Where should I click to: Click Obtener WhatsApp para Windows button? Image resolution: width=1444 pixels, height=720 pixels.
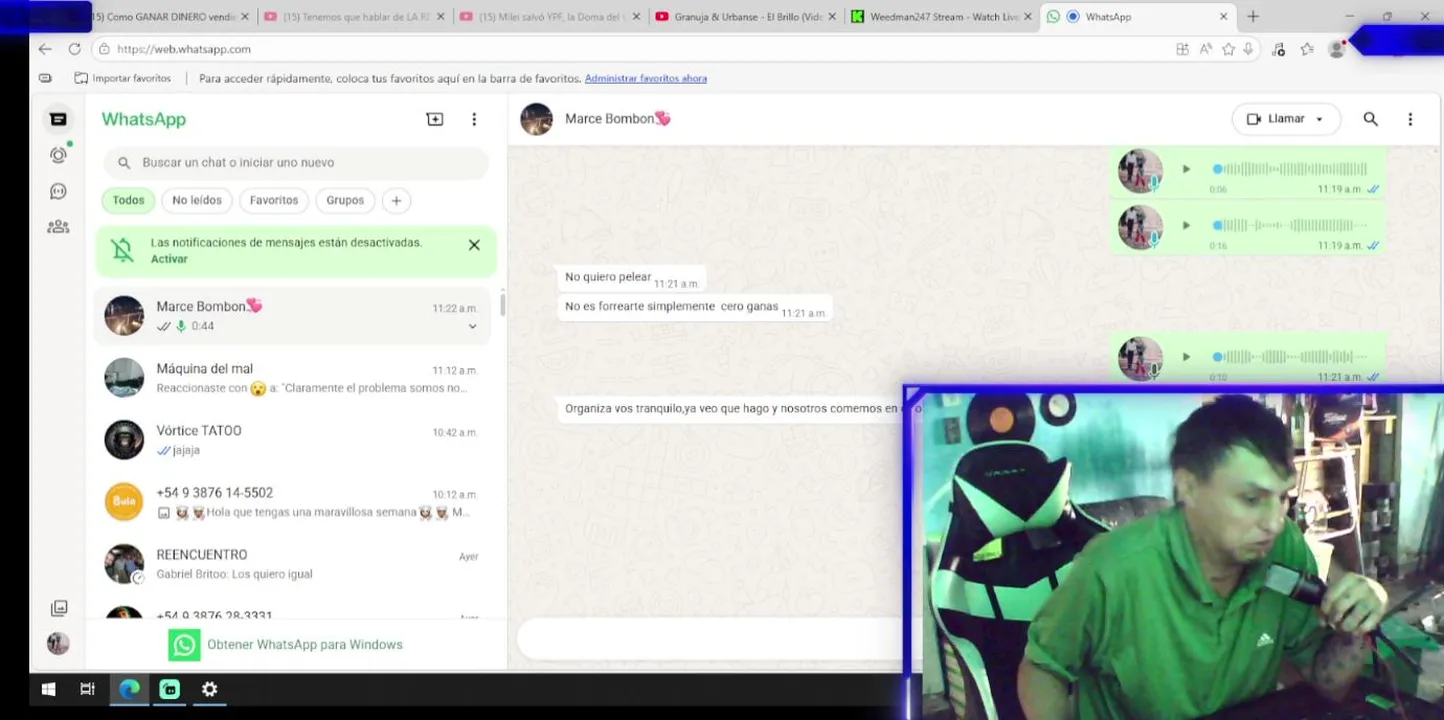click(x=286, y=645)
